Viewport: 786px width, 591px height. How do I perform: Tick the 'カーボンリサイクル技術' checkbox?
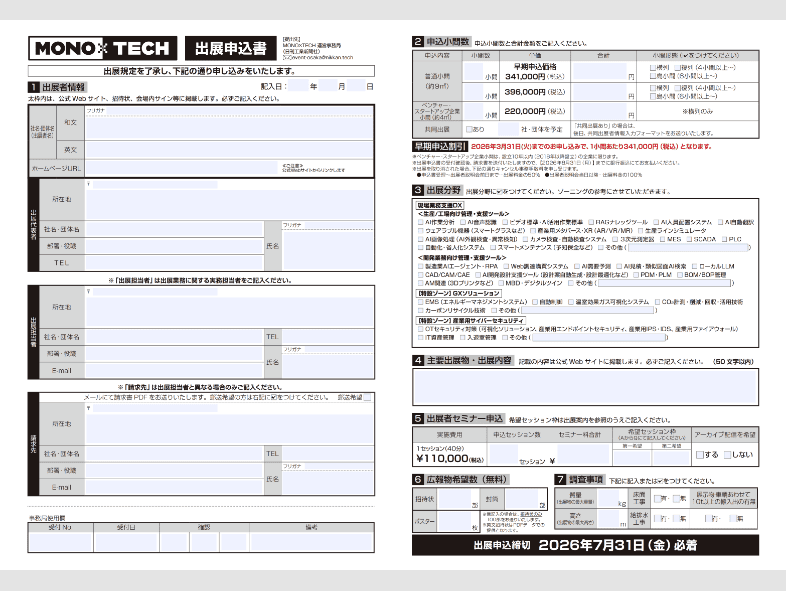tap(421, 308)
